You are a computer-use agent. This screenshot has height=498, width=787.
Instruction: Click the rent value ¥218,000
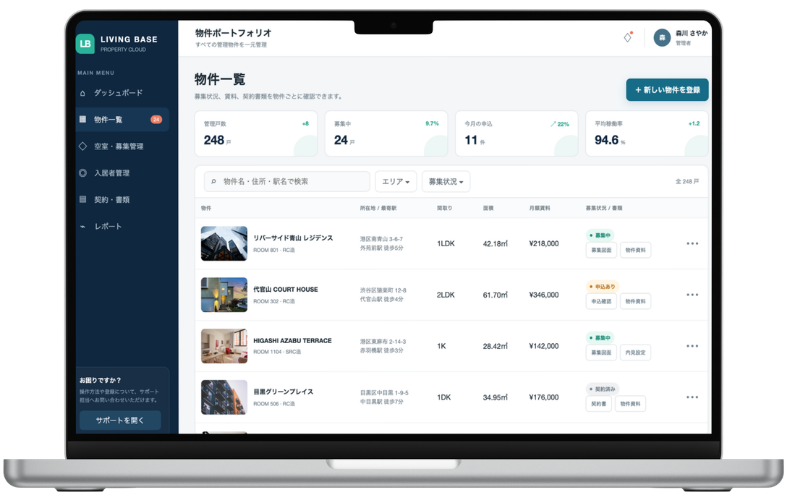point(544,243)
